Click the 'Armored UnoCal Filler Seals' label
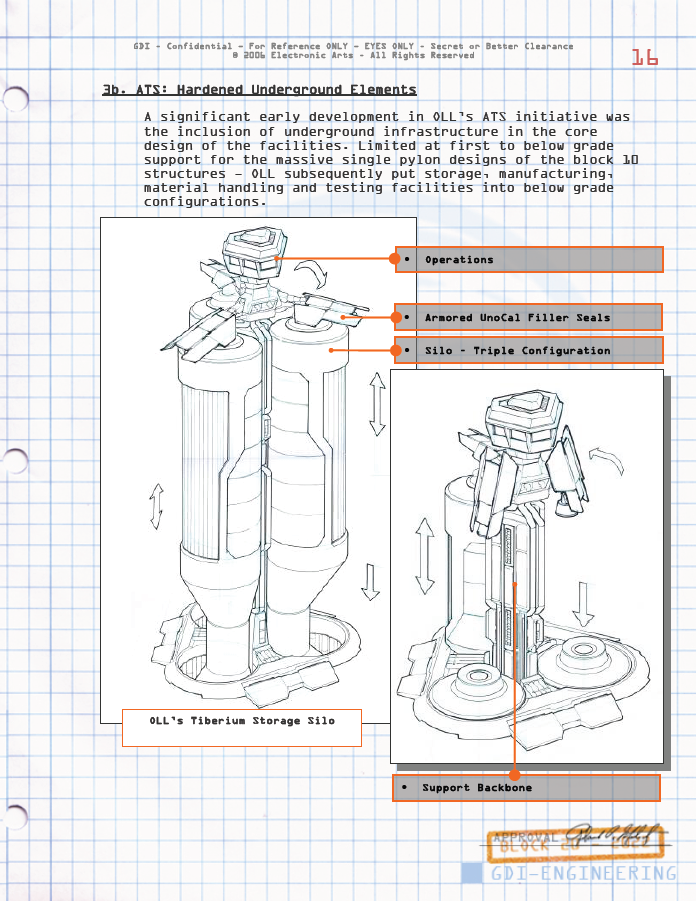The height and width of the screenshot is (901, 696). [x=529, y=317]
